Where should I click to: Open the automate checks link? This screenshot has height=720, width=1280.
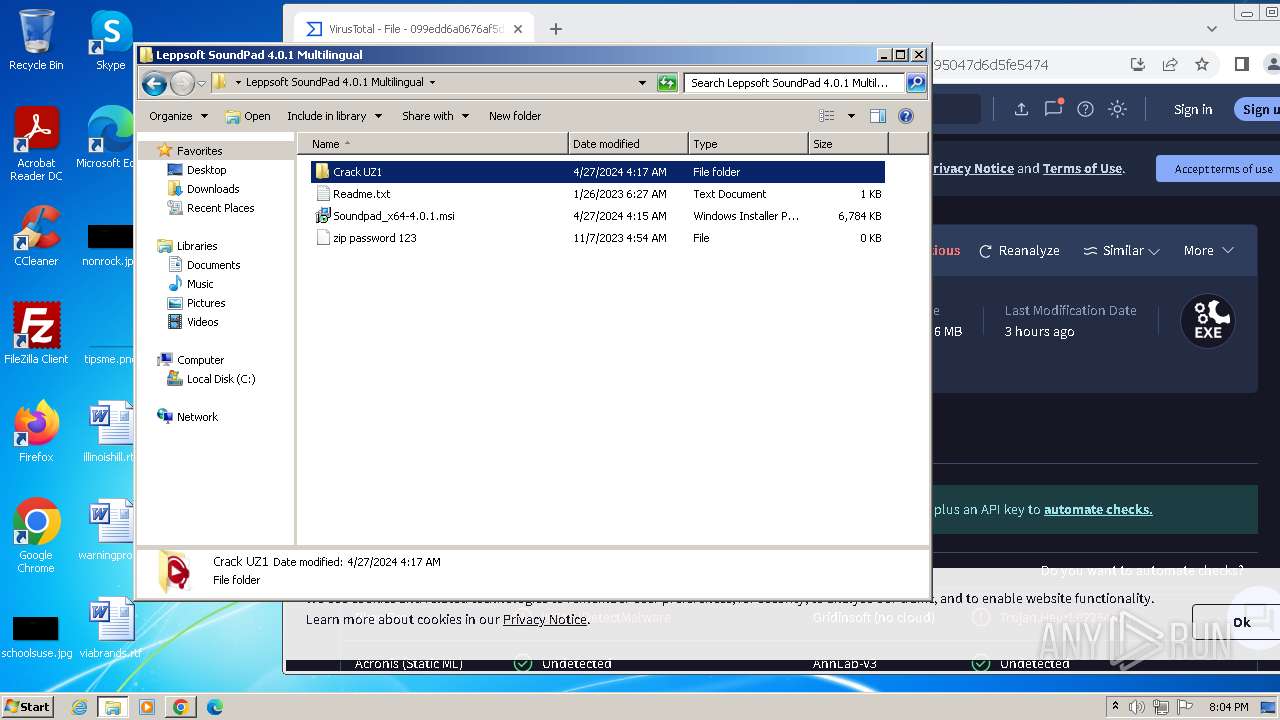tap(1098, 510)
